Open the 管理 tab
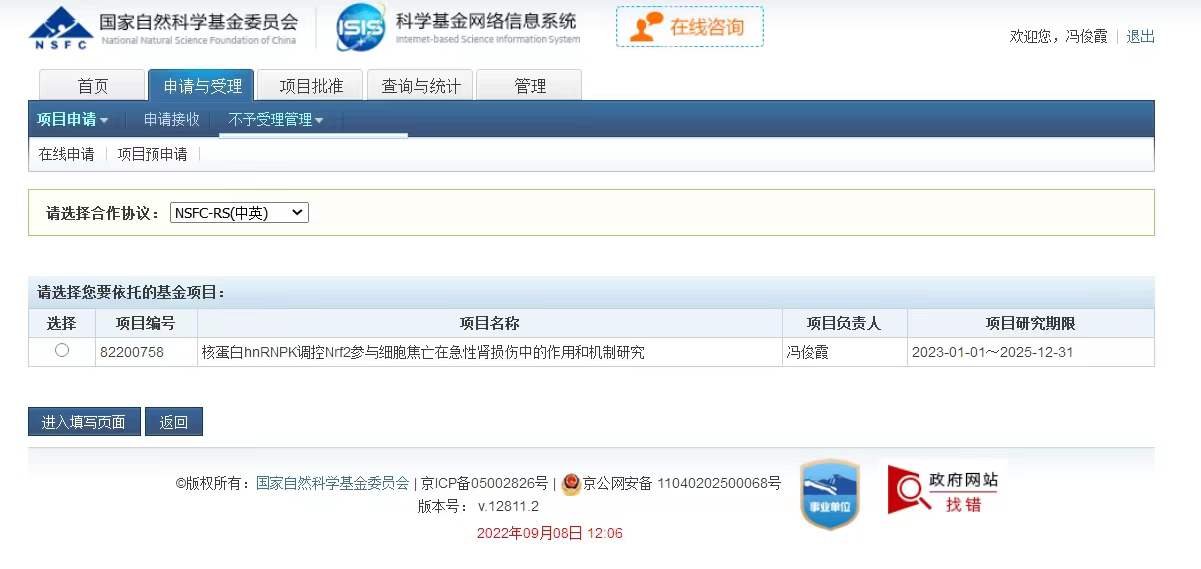The height and width of the screenshot is (569, 1201). coord(529,86)
